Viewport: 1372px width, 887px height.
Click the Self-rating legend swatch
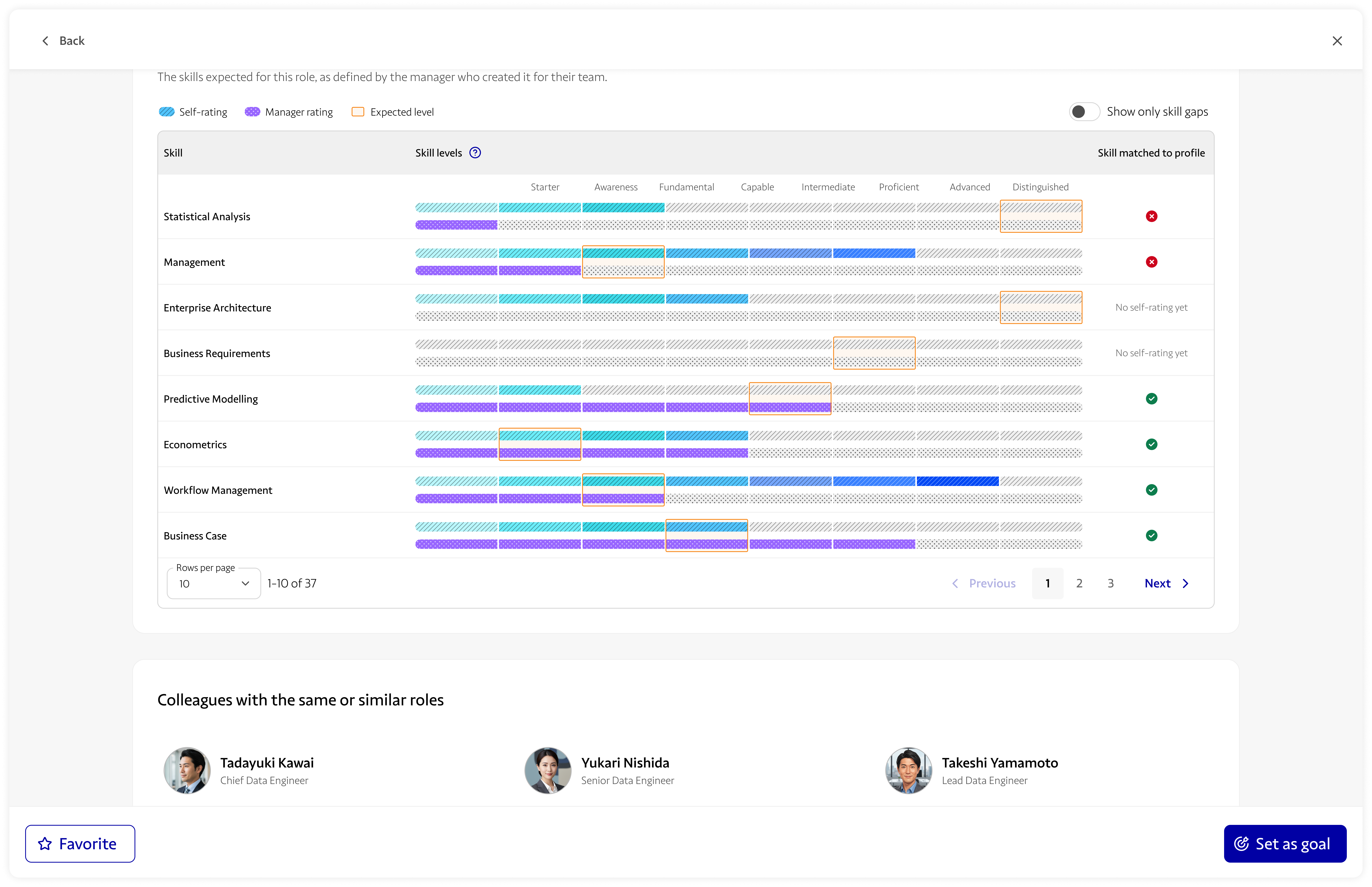click(x=167, y=112)
